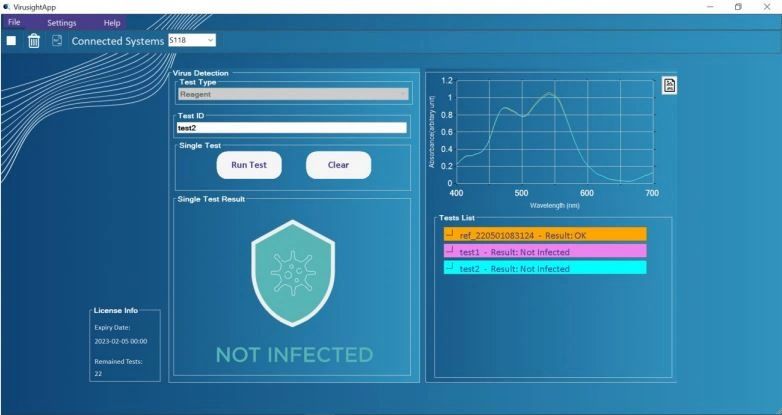Open the Connected Systems S118 dropdown
Image resolution: width=782 pixels, height=415 pixels.
click(192, 40)
